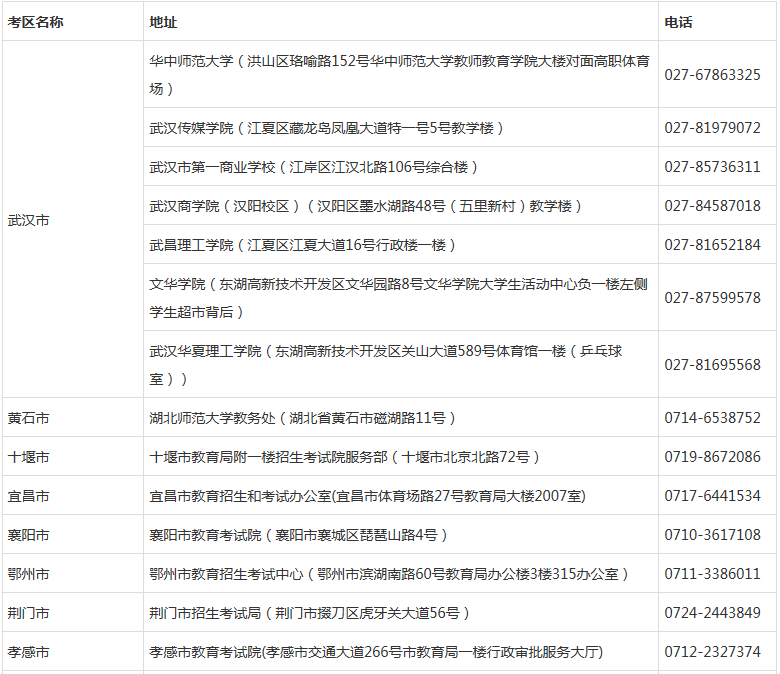Click the 文华学院 address cell
Screen dimensions: 780x674
coord(400,297)
